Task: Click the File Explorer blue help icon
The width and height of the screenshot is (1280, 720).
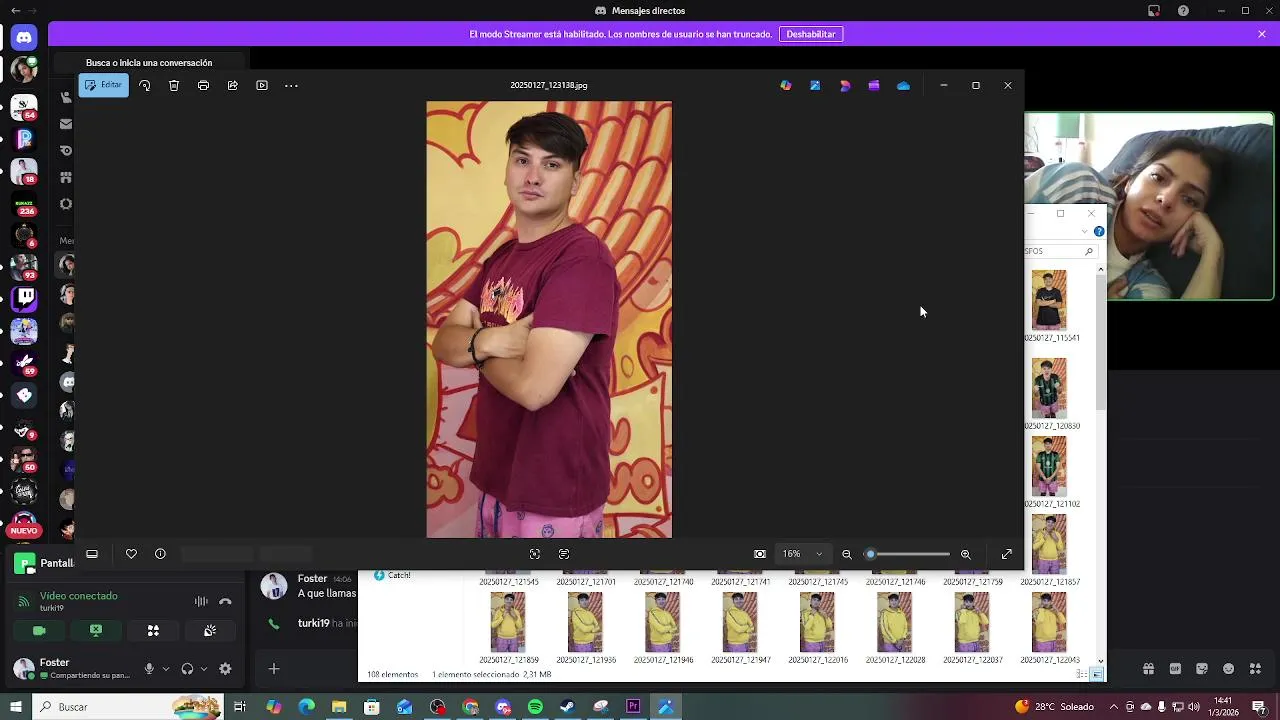Action: point(1098,231)
